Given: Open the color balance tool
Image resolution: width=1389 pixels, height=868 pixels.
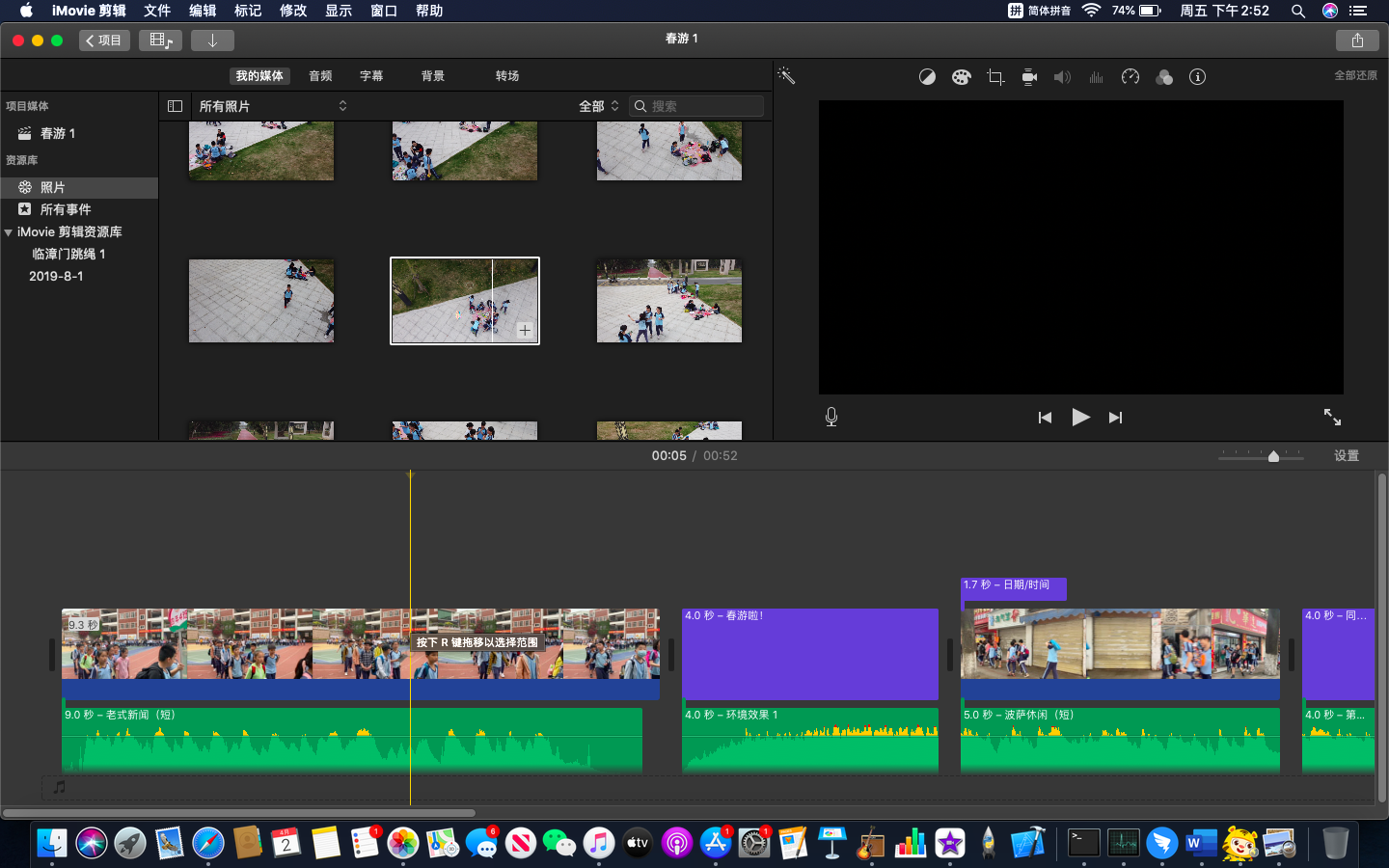Looking at the screenshot, I should coord(927,77).
